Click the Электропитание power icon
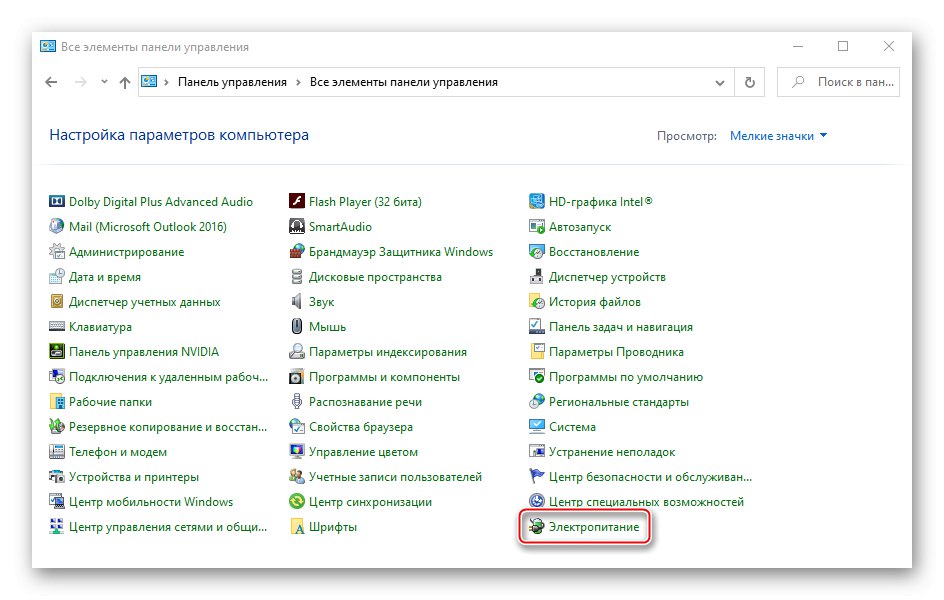Image resolution: width=944 pixels, height=600 pixels. coord(536,527)
